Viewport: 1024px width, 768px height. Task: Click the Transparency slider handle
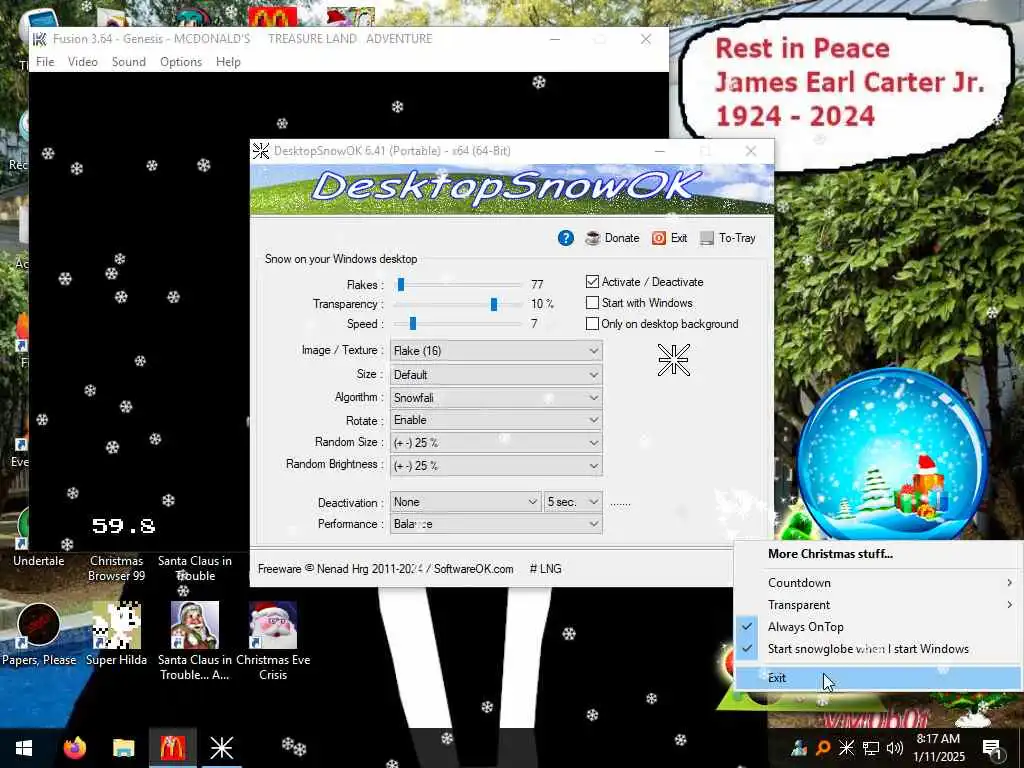[494, 304]
